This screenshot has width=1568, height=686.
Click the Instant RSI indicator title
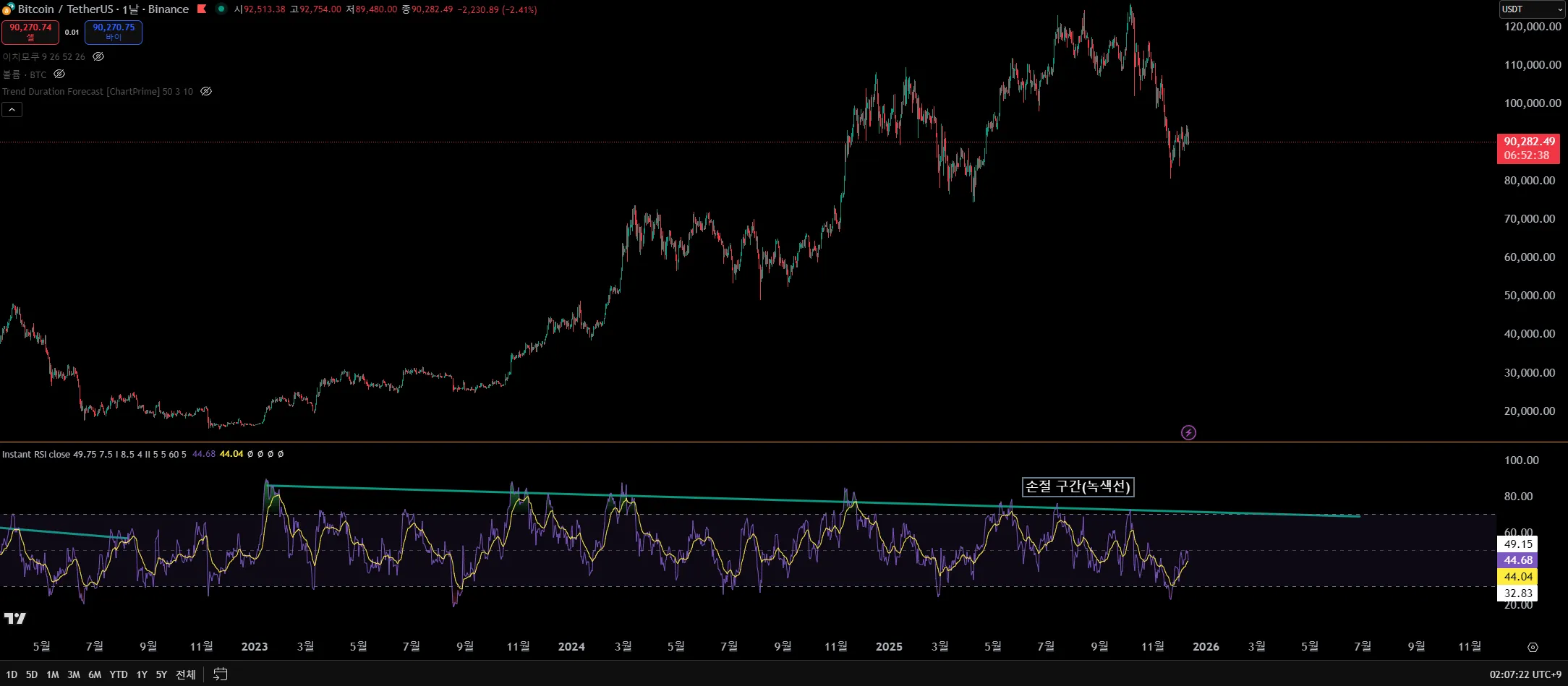[36, 454]
